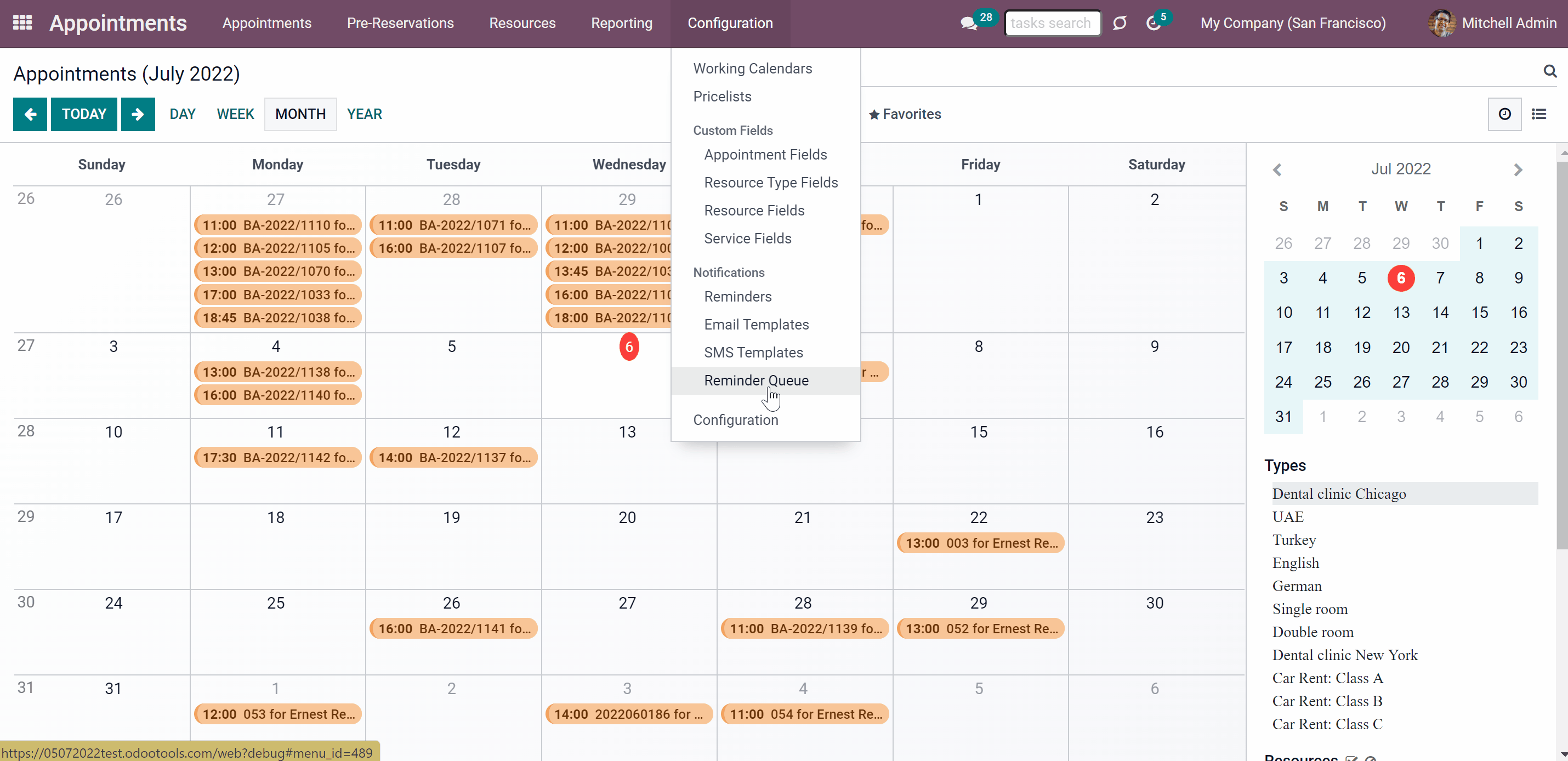The image size is (1568, 761).
Task: Click the tasks search input field
Action: (1053, 23)
